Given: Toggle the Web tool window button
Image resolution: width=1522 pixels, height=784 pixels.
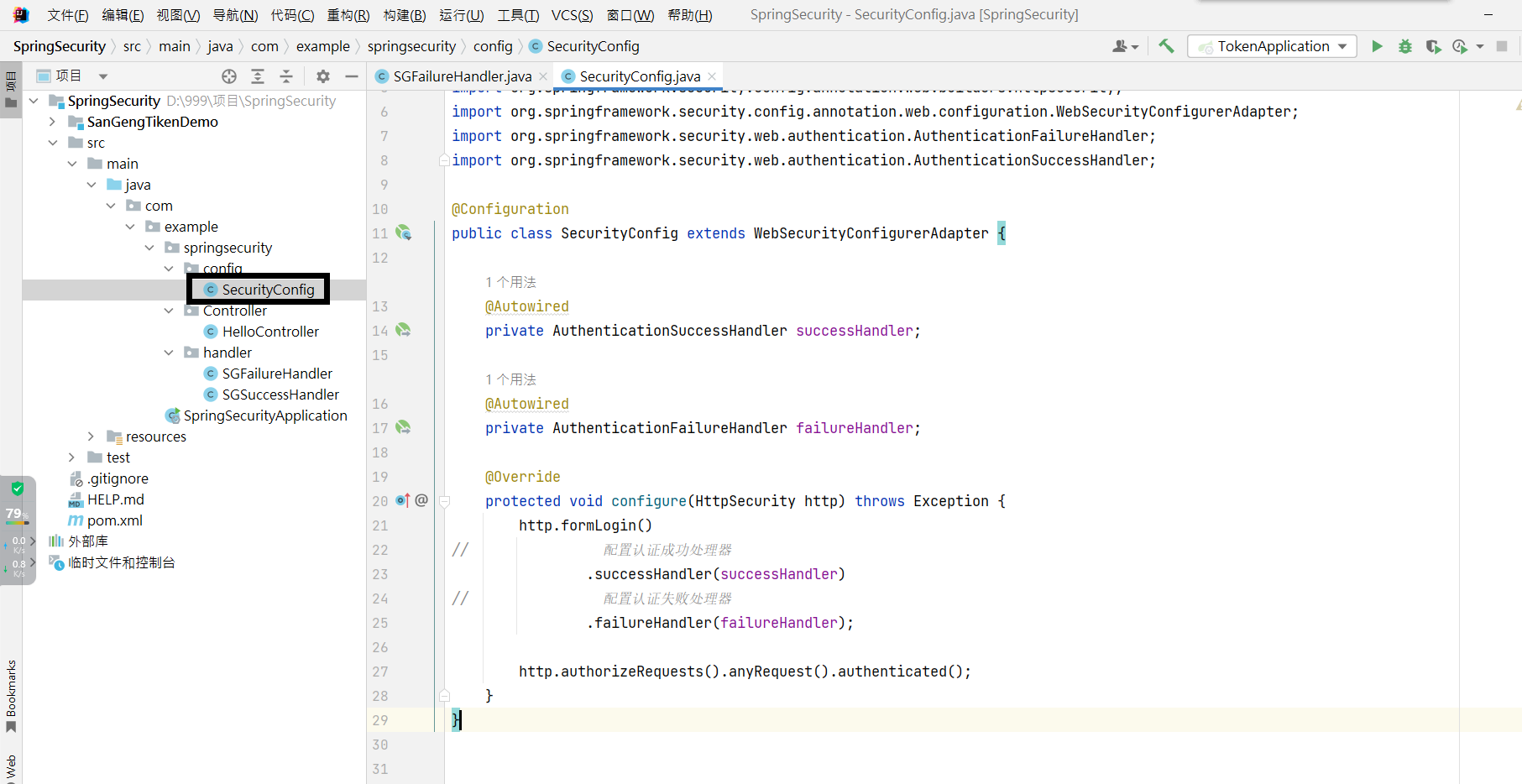Looking at the screenshot, I should point(11,768).
